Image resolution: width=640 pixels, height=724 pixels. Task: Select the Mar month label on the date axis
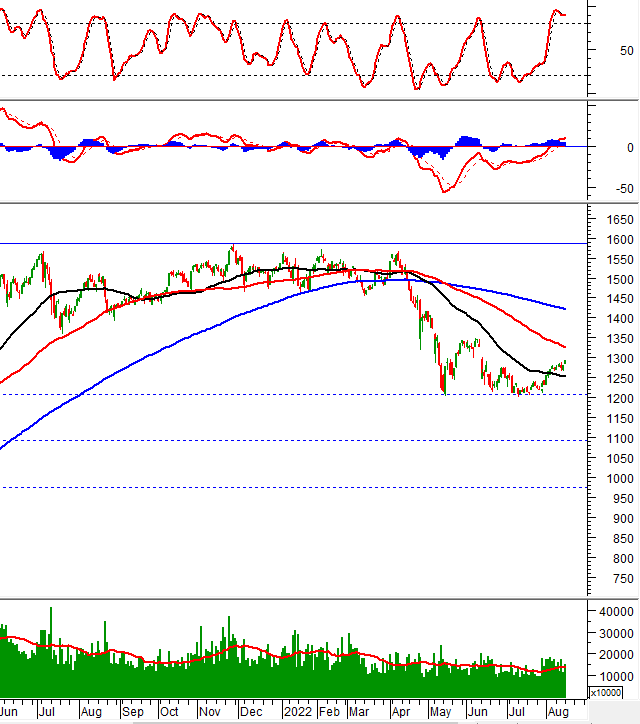[x=359, y=712]
